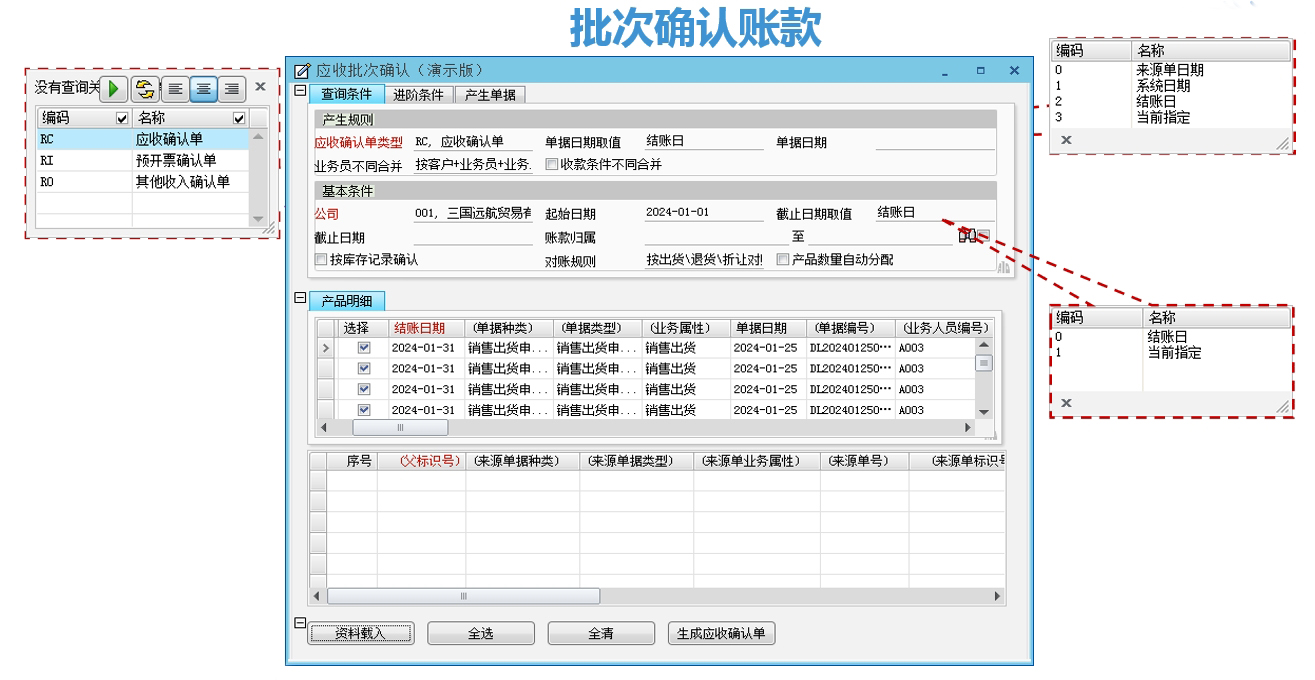Click the source grid horizontal scrollbar thumb
Screen dimensions: 1315x680
[463, 596]
